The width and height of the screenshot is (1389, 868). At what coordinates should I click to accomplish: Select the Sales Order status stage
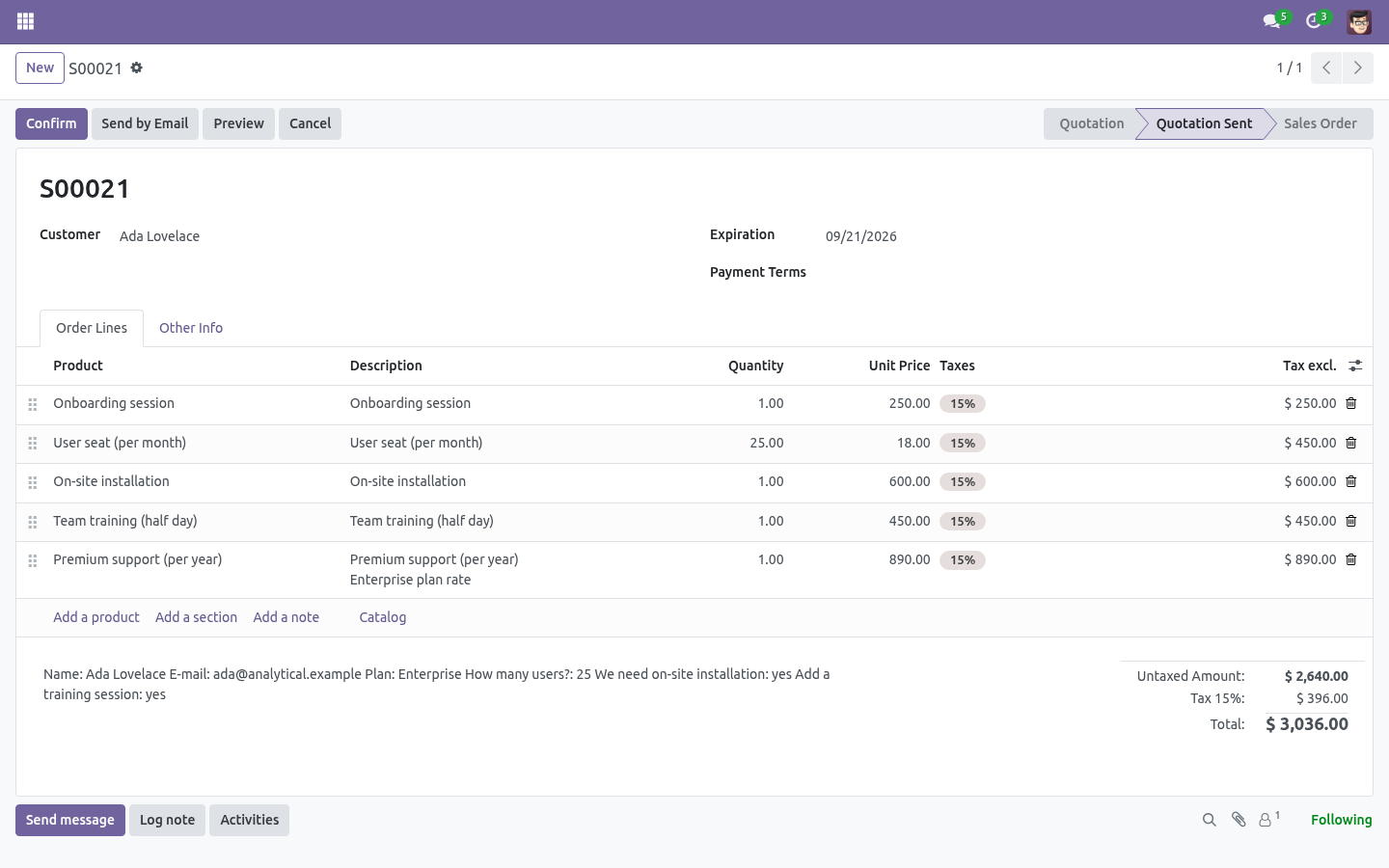1320,123
